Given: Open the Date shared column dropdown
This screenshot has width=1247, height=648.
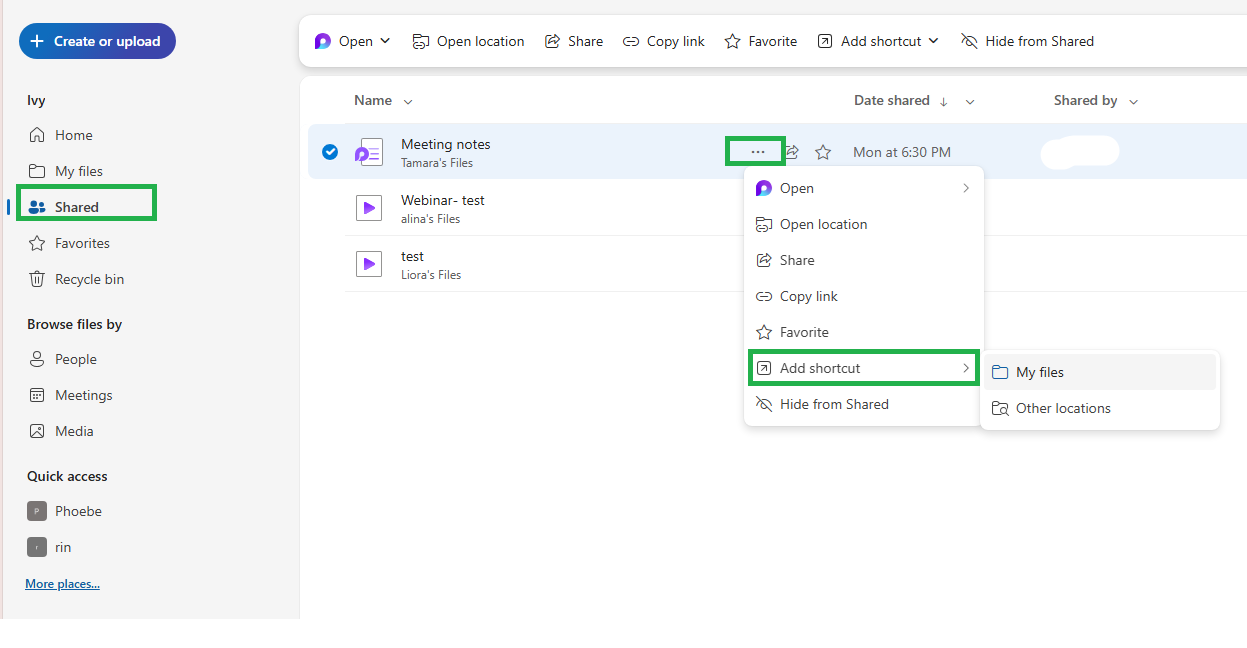Looking at the screenshot, I should [970, 101].
